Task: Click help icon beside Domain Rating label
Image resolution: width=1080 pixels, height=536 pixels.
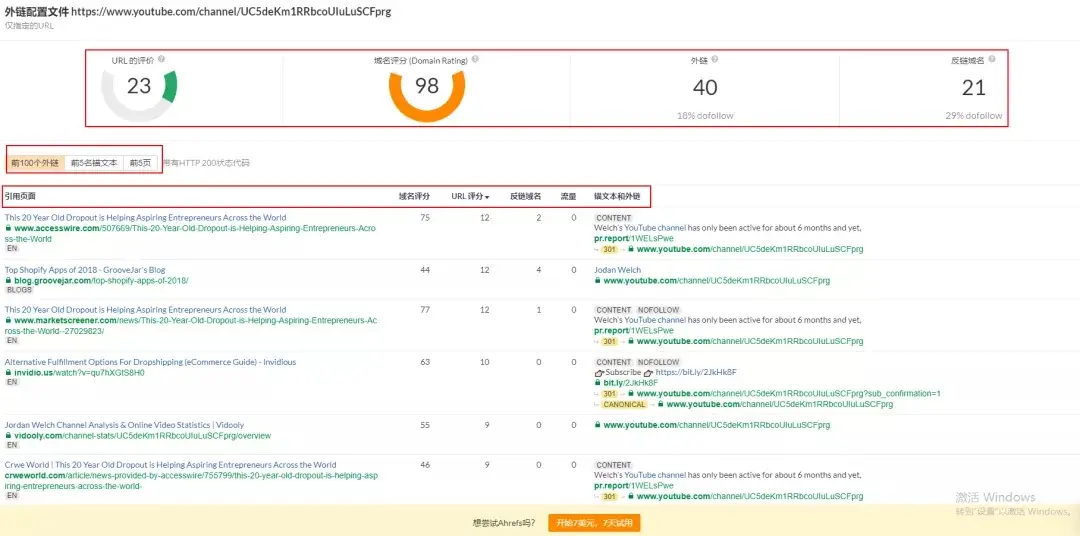Action: pos(475,60)
